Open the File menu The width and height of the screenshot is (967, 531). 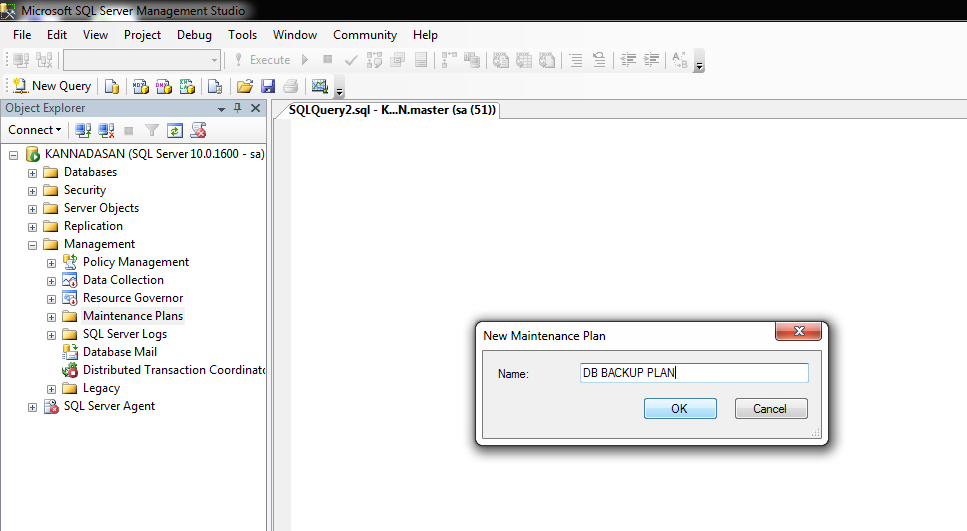click(22, 35)
